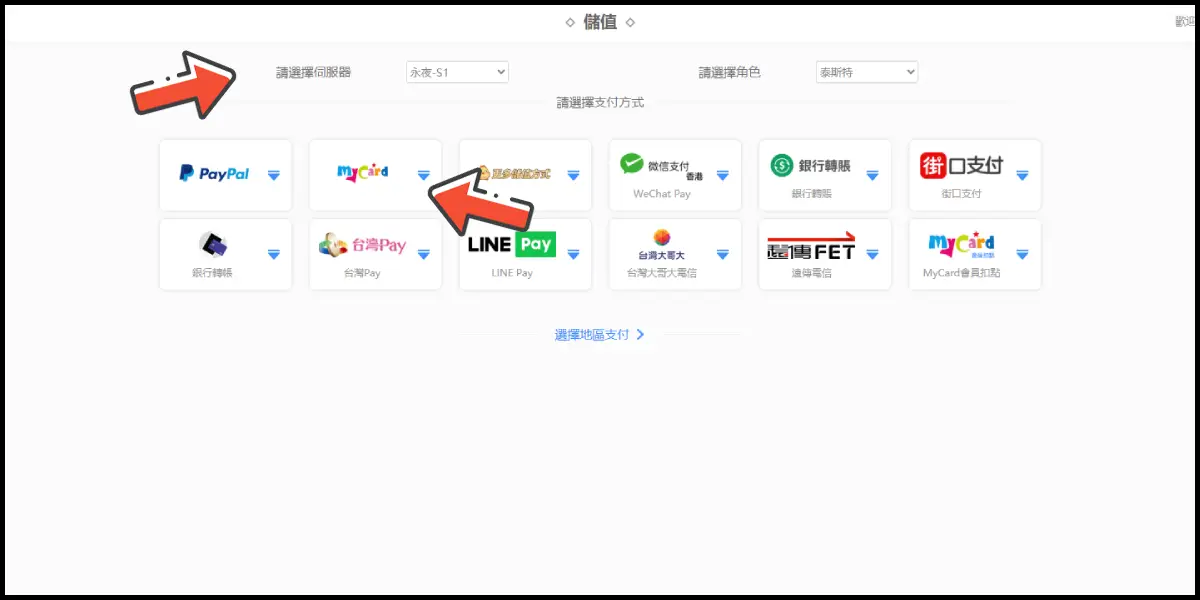
Task: Click the WeChat Pay caption text
Action: pyautogui.click(x=662, y=194)
